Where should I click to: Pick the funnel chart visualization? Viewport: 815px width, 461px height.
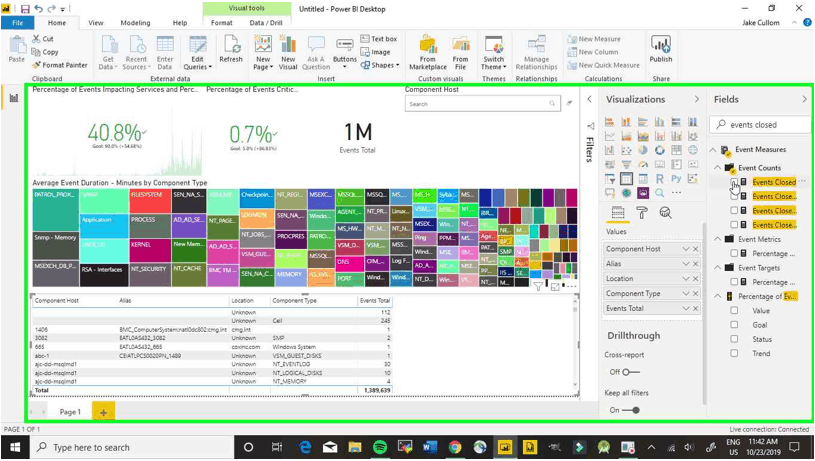pyautogui.click(x=626, y=164)
